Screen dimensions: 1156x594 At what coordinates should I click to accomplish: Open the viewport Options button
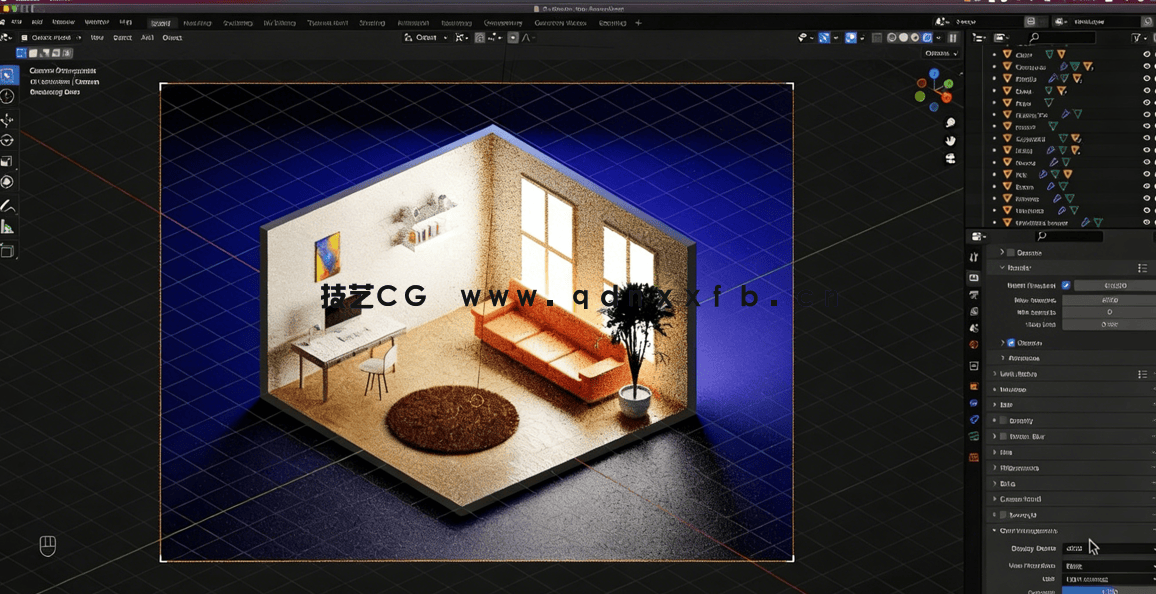(x=940, y=53)
